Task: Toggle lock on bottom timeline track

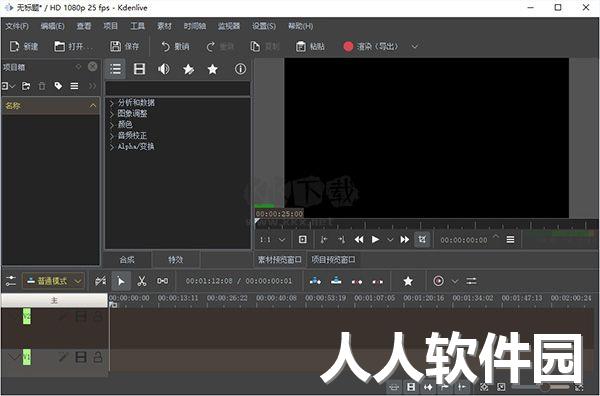Action: (98, 358)
